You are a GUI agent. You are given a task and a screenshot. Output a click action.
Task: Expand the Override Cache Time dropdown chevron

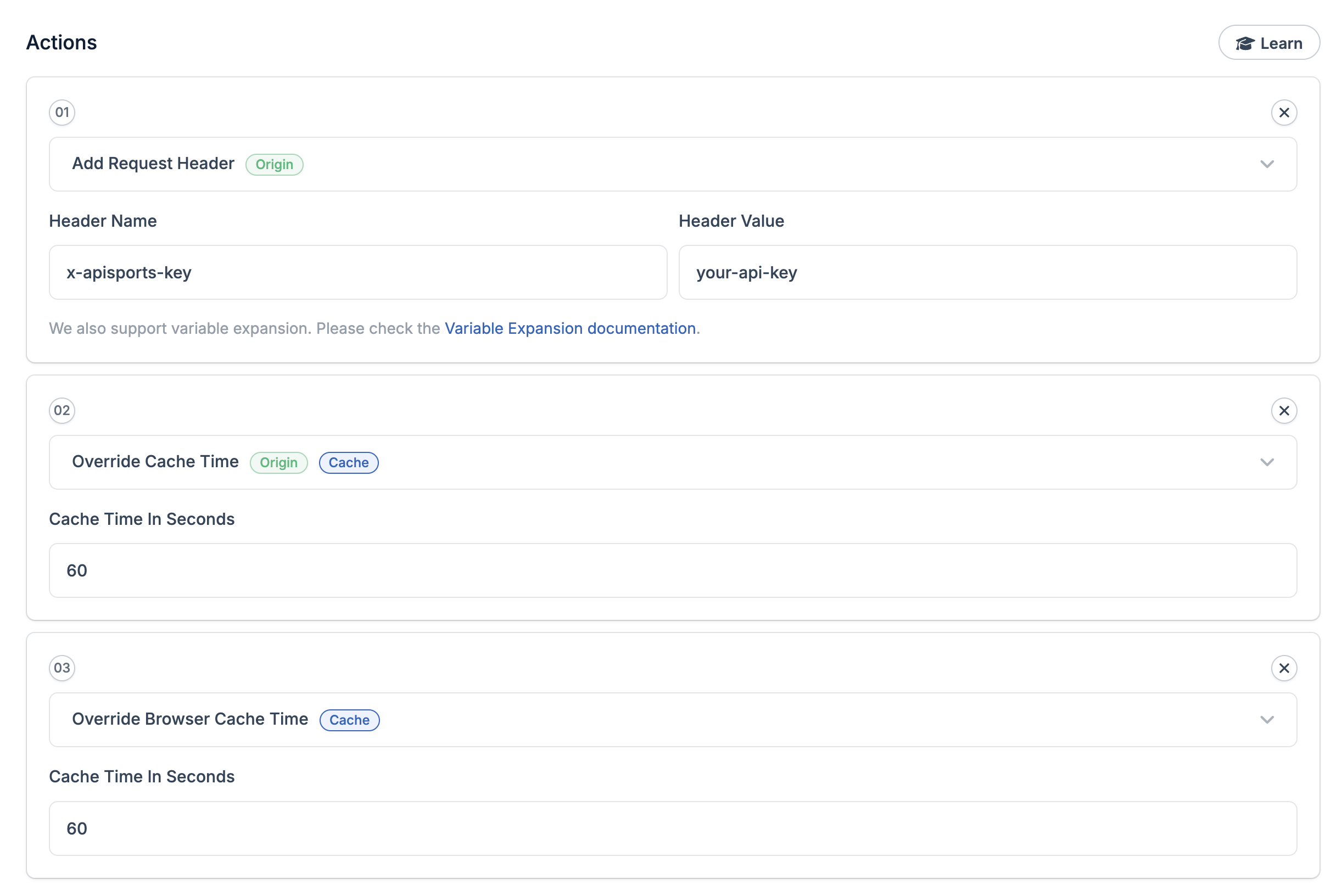click(x=1267, y=462)
